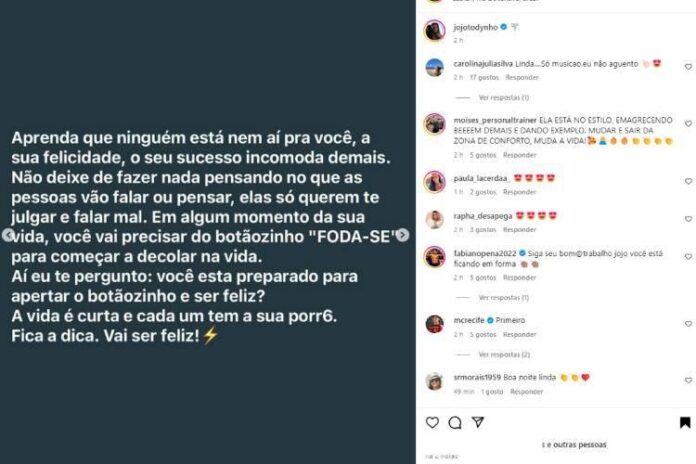Go to the previous slide arrow
696x464 pixels.
click(x=8, y=235)
